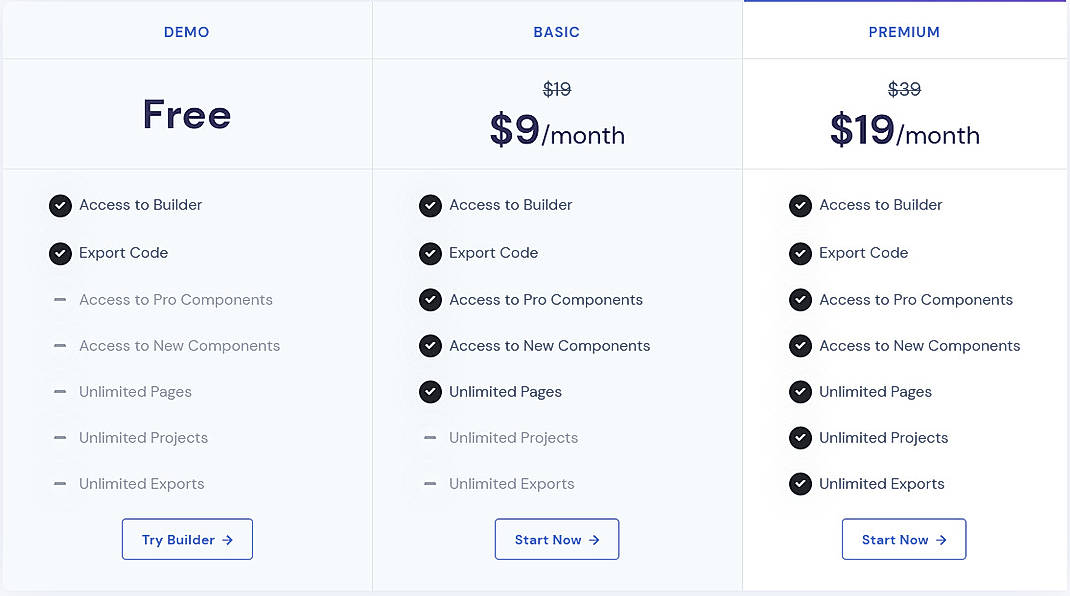Select the PREMIUM plan header
Screen dimensions: 1070x596
pos(904,31)
